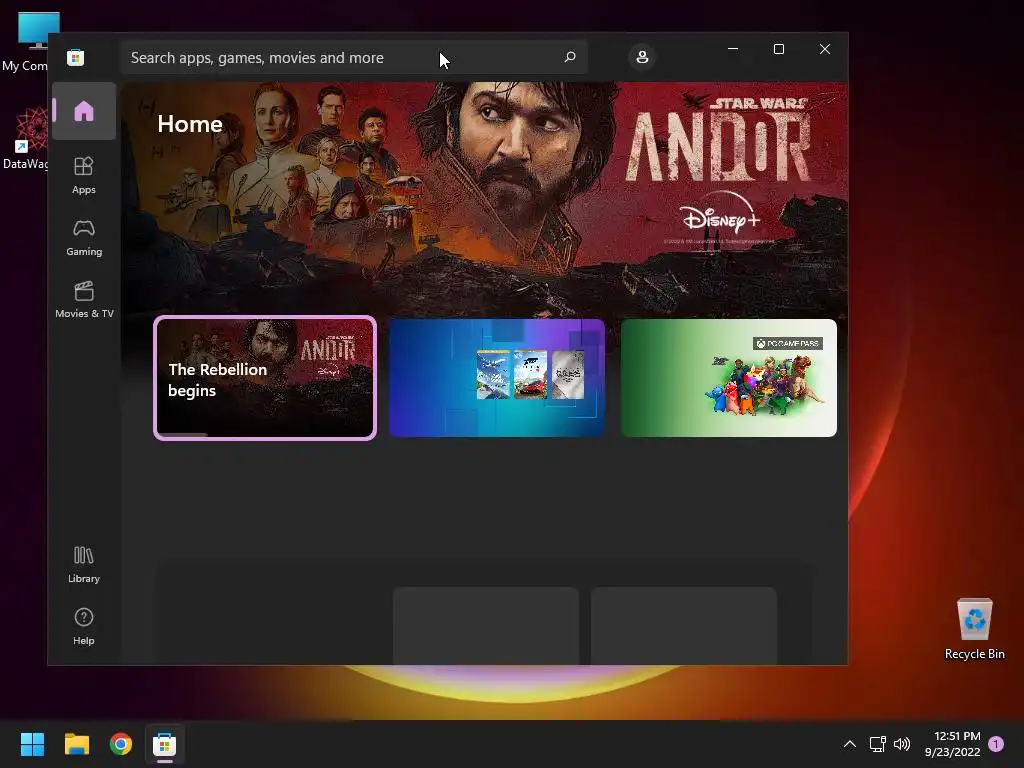Click the Microsoft Store logo in title bar
Screen dimensions: 1024x768
pyautogui.click(x=76, y=57)
